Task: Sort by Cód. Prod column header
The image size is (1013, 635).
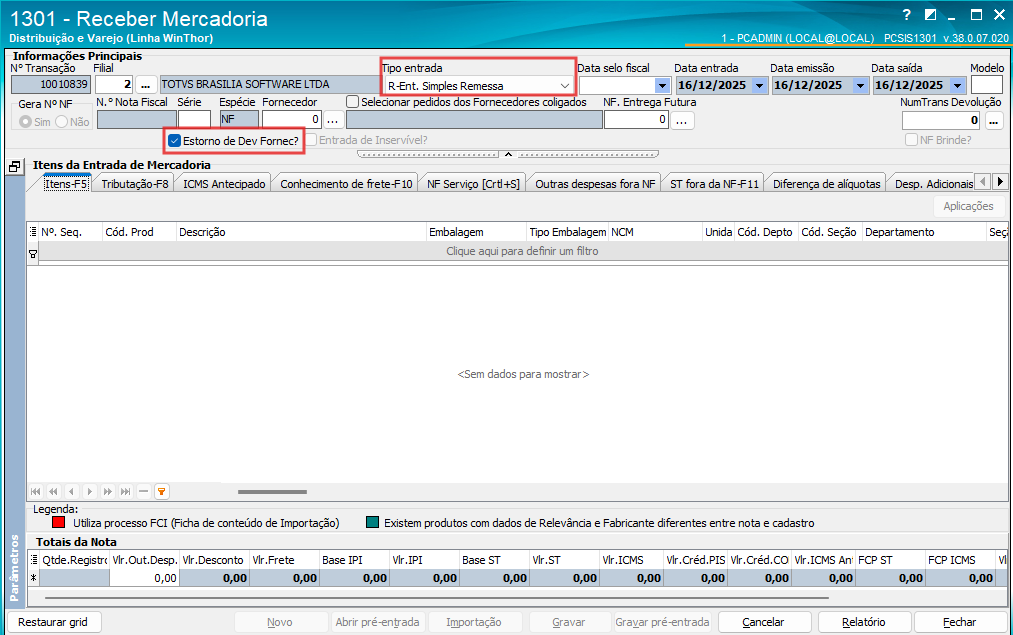Action: coord(140,232)
